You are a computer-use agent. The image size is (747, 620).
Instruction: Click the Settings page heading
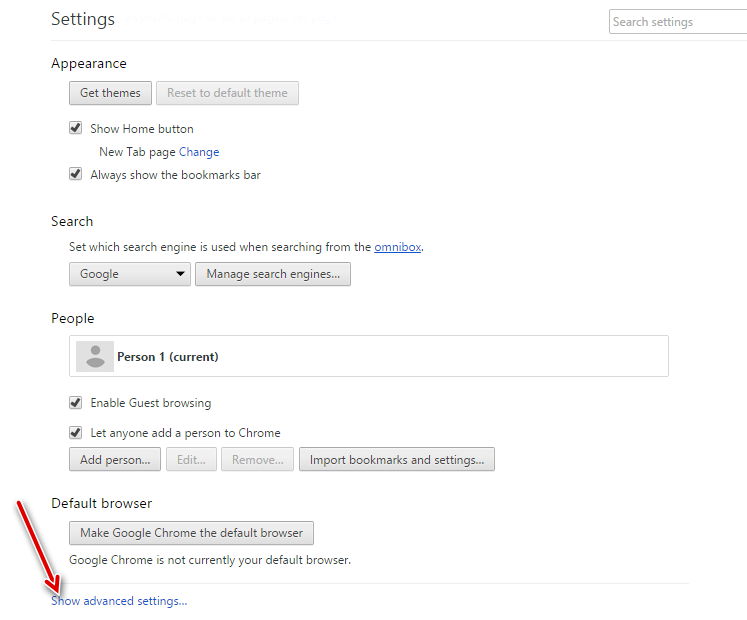(83, 19)
